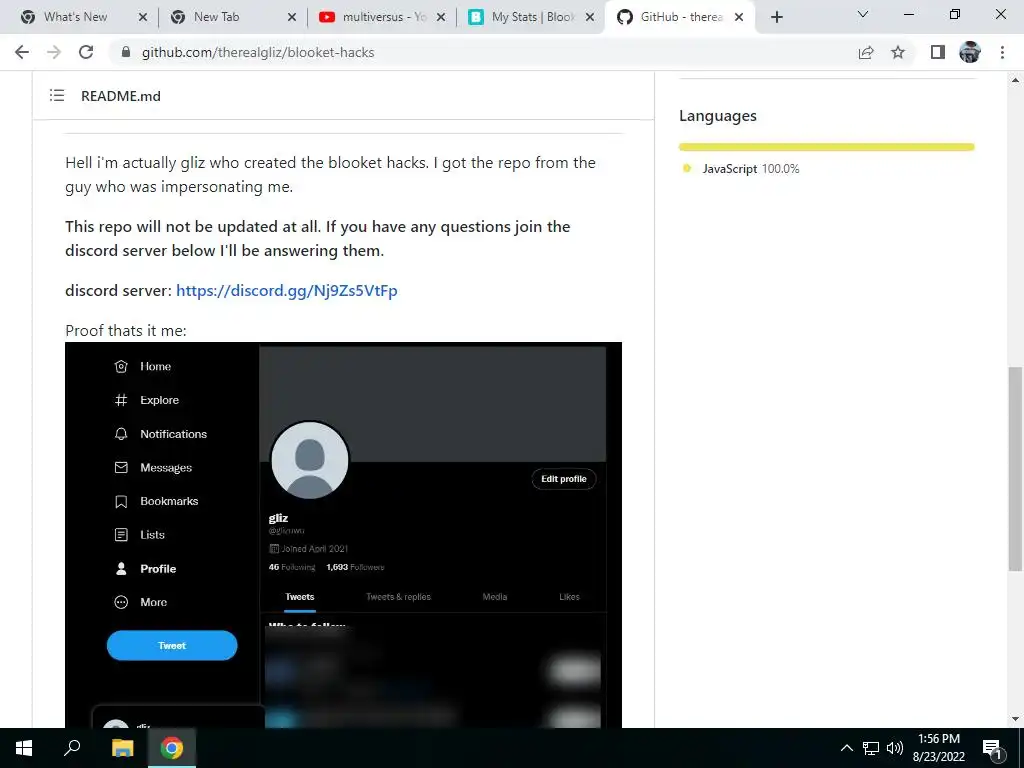The width and height of the screenshot is (1024, 768).
Task: Click the scrollbar up arrow
Action: (x=1015, y=80)
